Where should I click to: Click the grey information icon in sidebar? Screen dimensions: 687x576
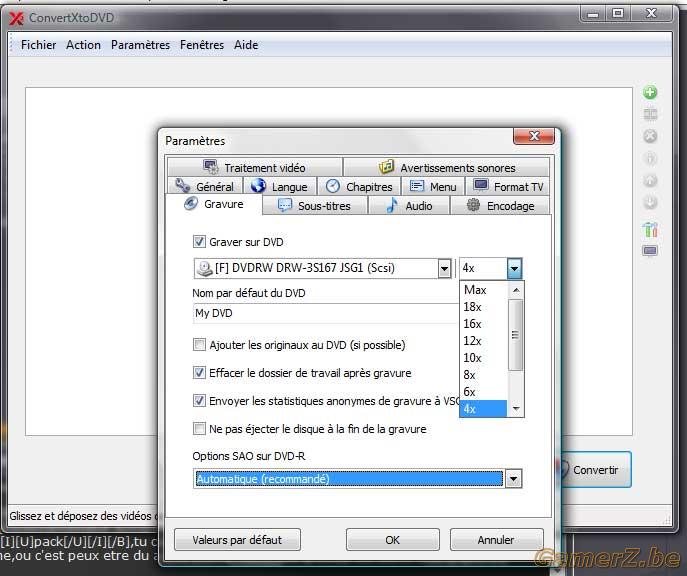click(x=650, y=158)
